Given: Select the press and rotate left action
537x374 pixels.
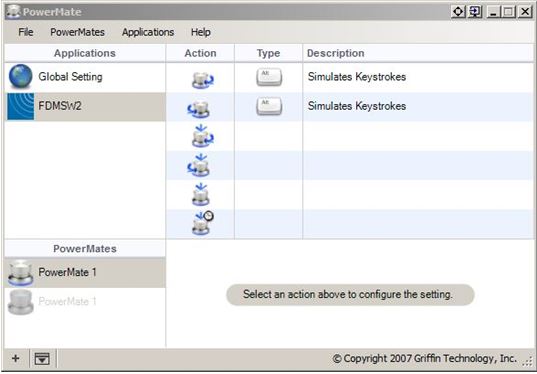Looking at the screenshot, I should tap(199, 165).
